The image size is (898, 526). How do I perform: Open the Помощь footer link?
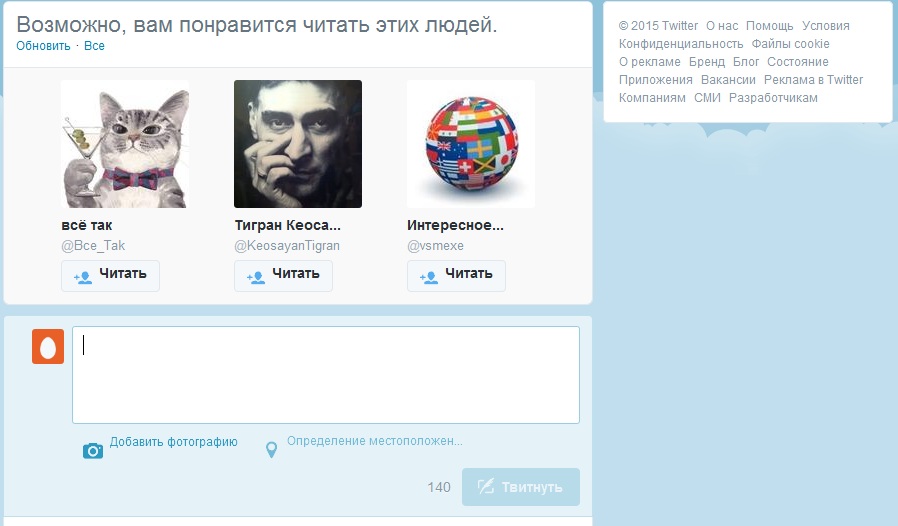point(769,26)
